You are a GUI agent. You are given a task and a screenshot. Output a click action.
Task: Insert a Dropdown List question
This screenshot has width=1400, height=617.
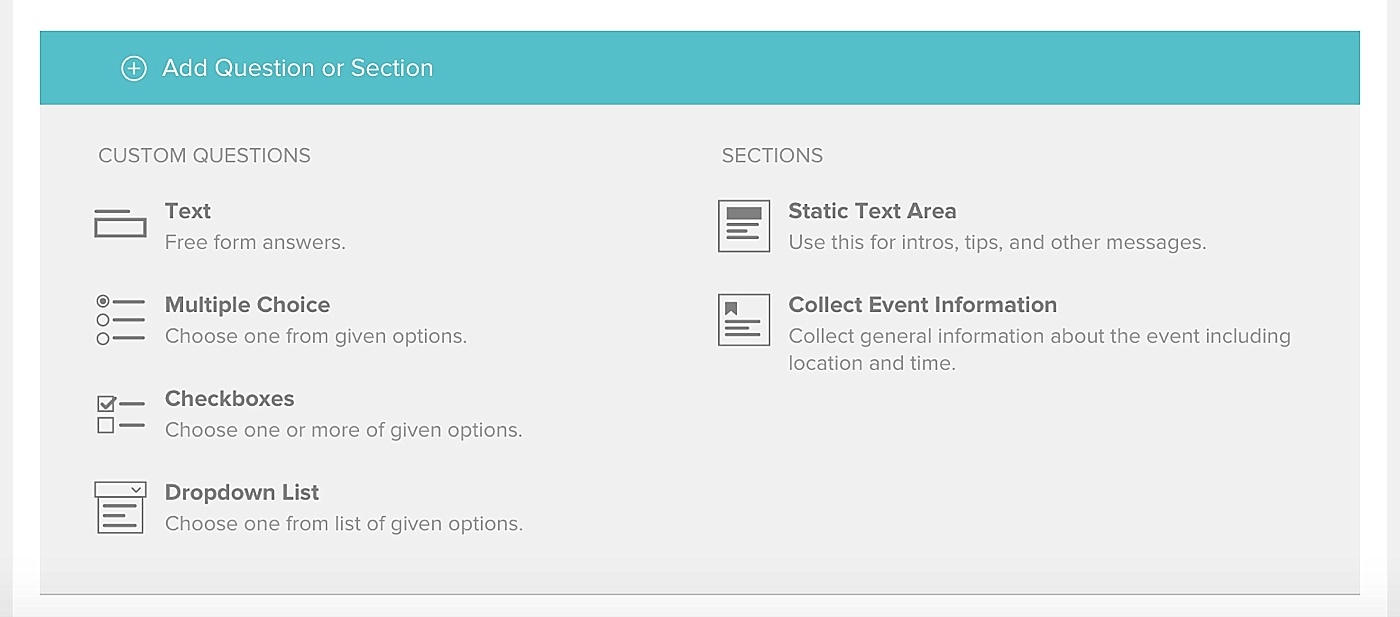tap(242, 493)
